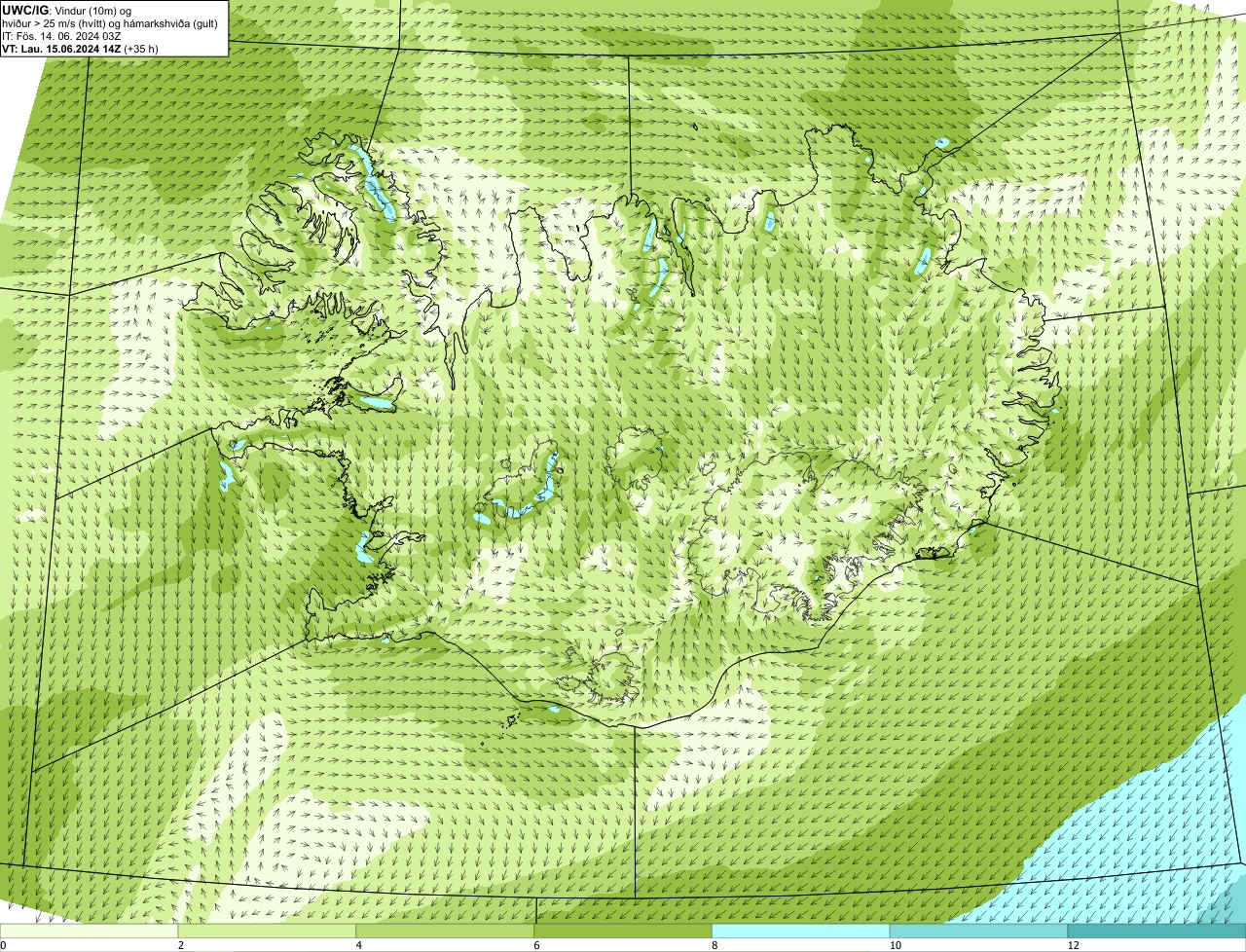
Task: Click the 'UWC/IG: Vindur (10m) og' title line
Action: point(67,10)
